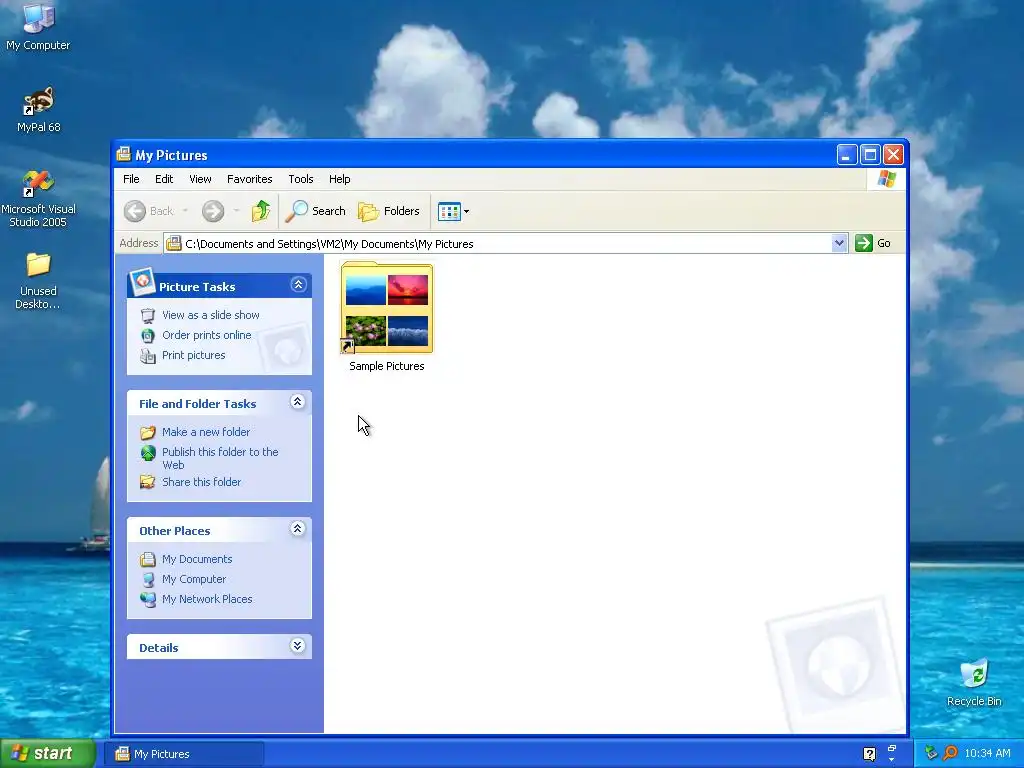Click the network tray icon
This screenshot has width=1024, height=768.
[x=931, y=753]
